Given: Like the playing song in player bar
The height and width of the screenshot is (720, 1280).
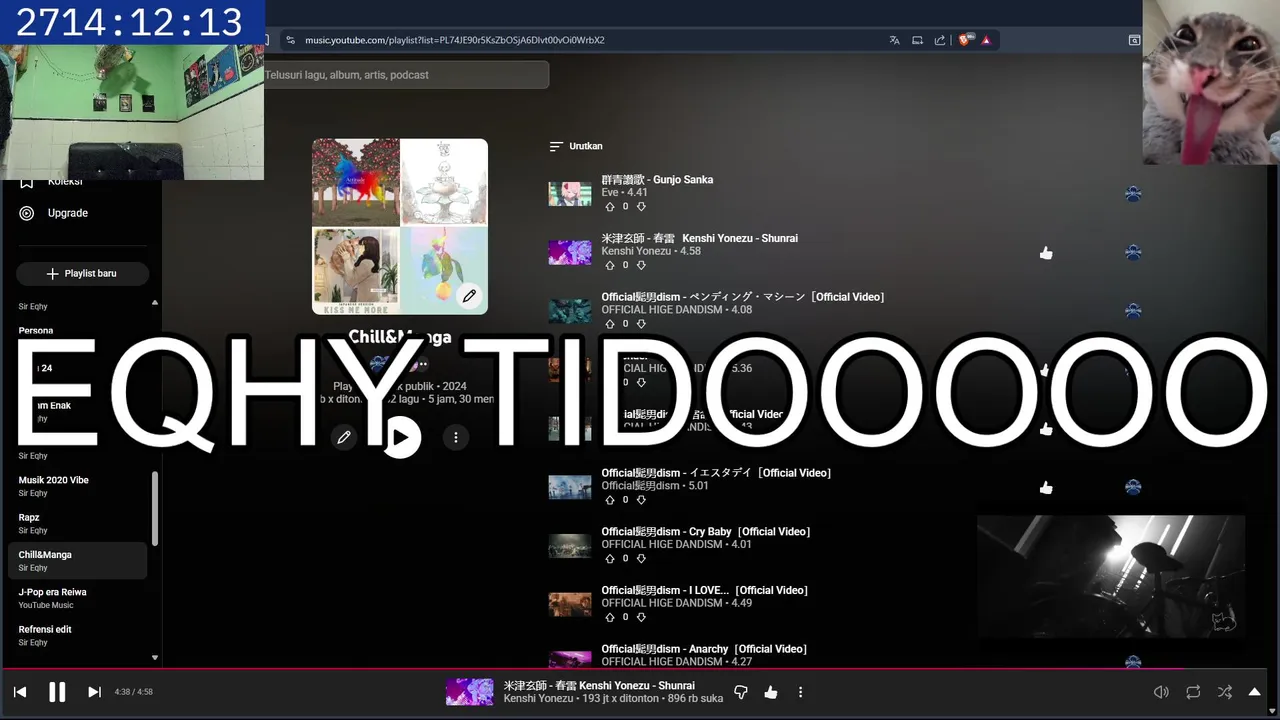Looking at the screenshot, I should tap(771, 692).
